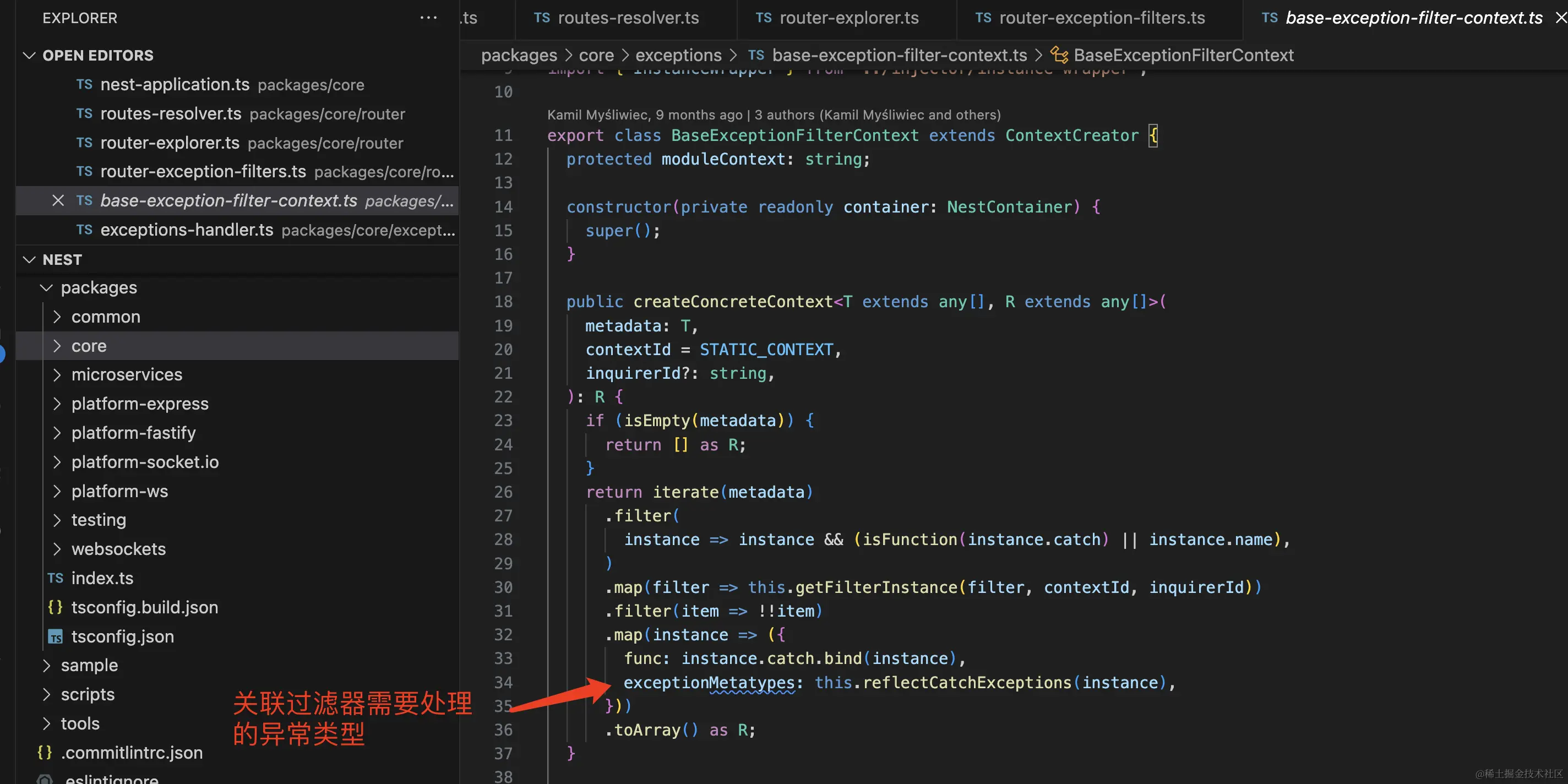The height and width of the screenshot is (784, 1568).
Task: Click the ContextCreator class name
Action: coord(1072,136)
